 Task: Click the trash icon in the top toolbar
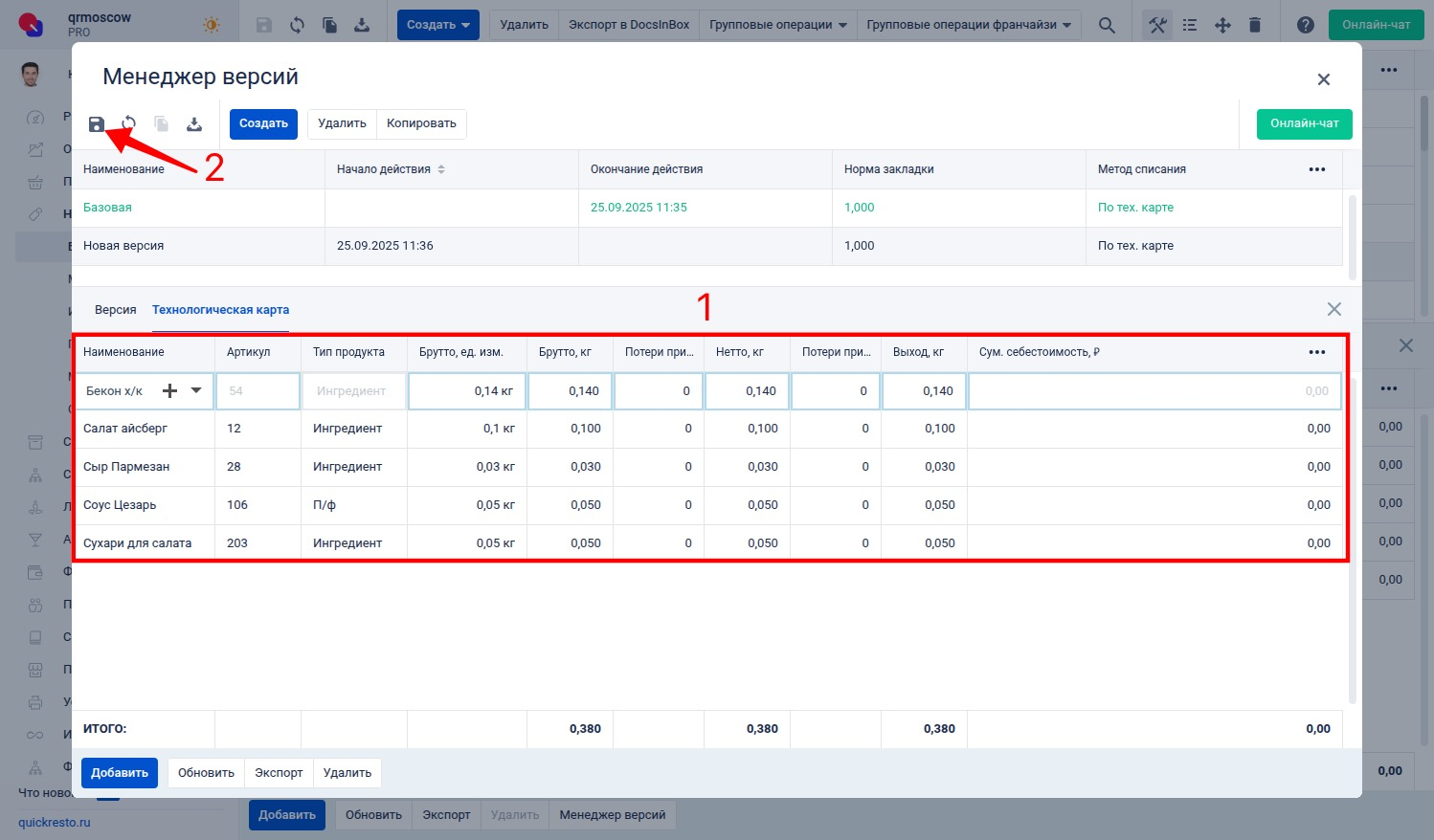1255,25
